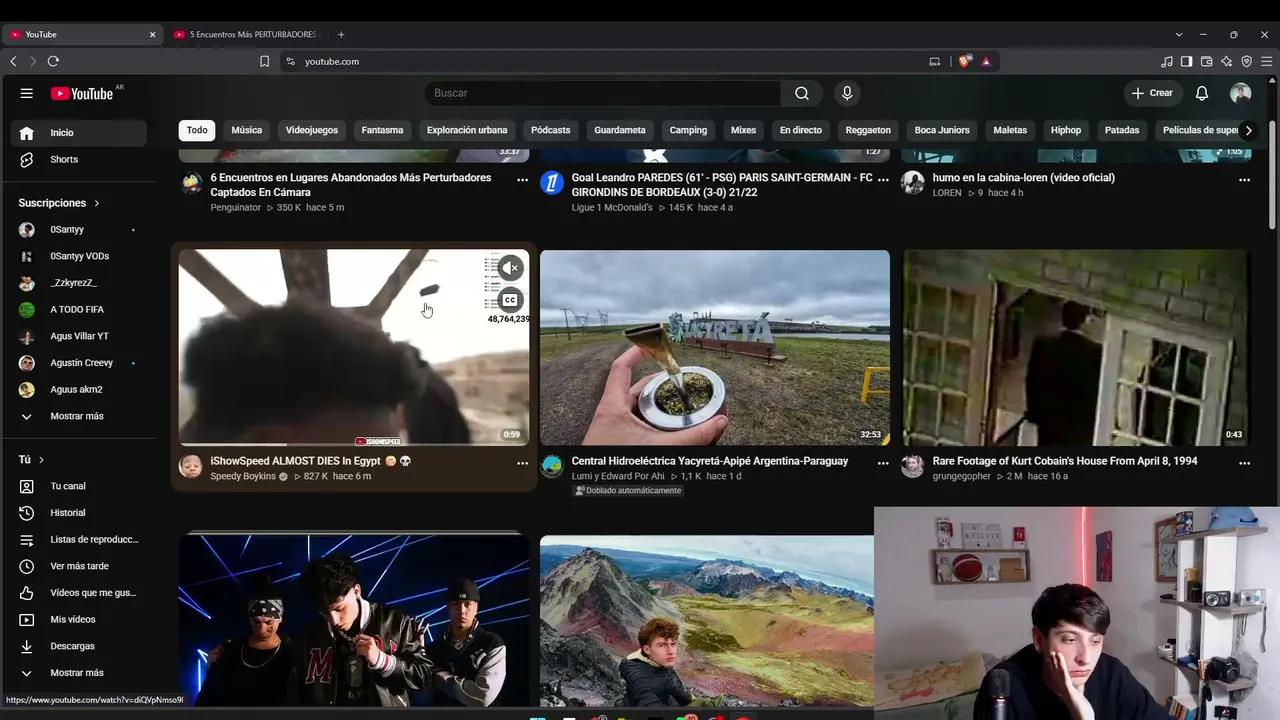Open the notifications bell
The width and height of the screenshot is (1280, 720).
pos(1202,93)
